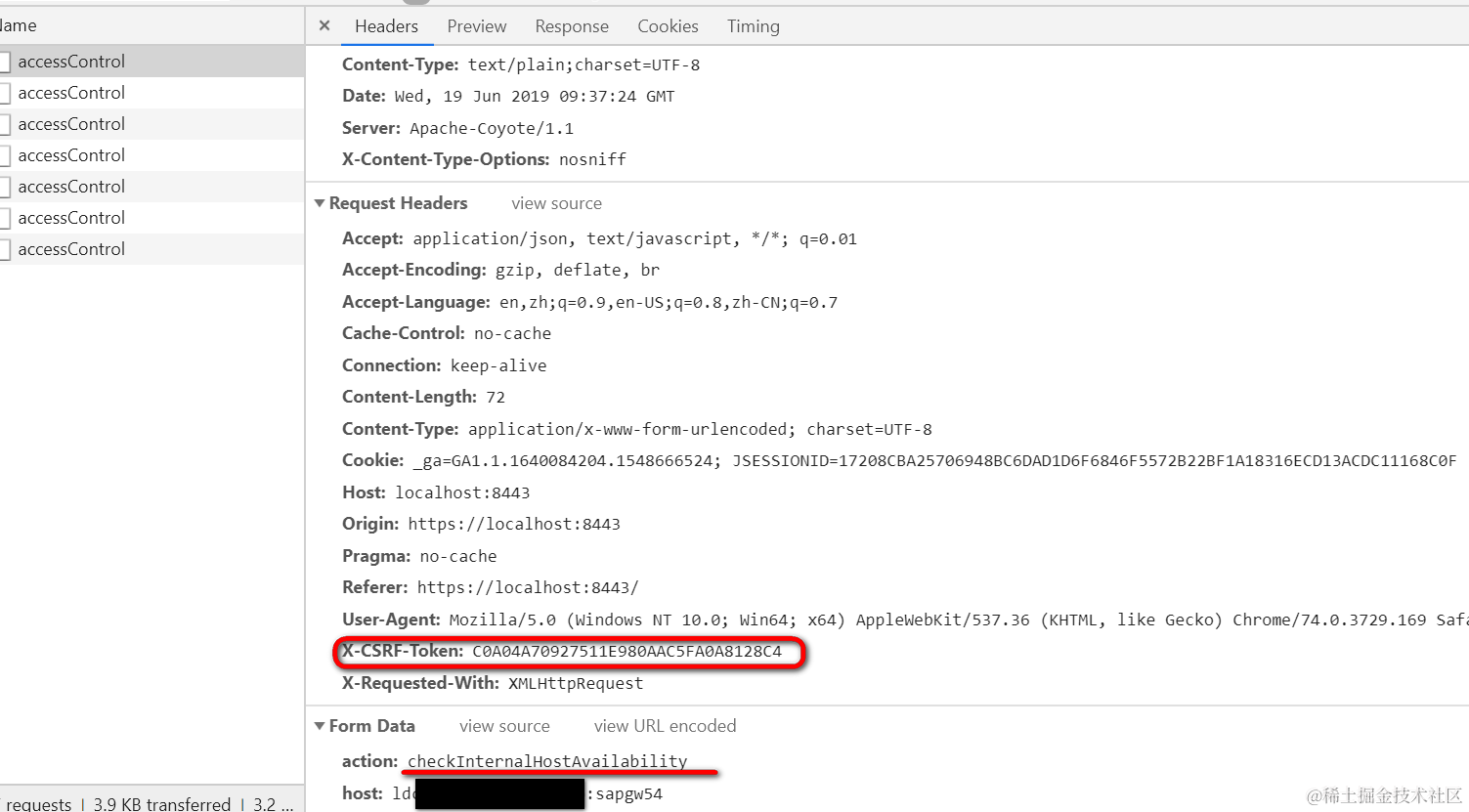Click the Host: localhost:8443 value
Screen dimensions: 1469x812
point(462,492)
